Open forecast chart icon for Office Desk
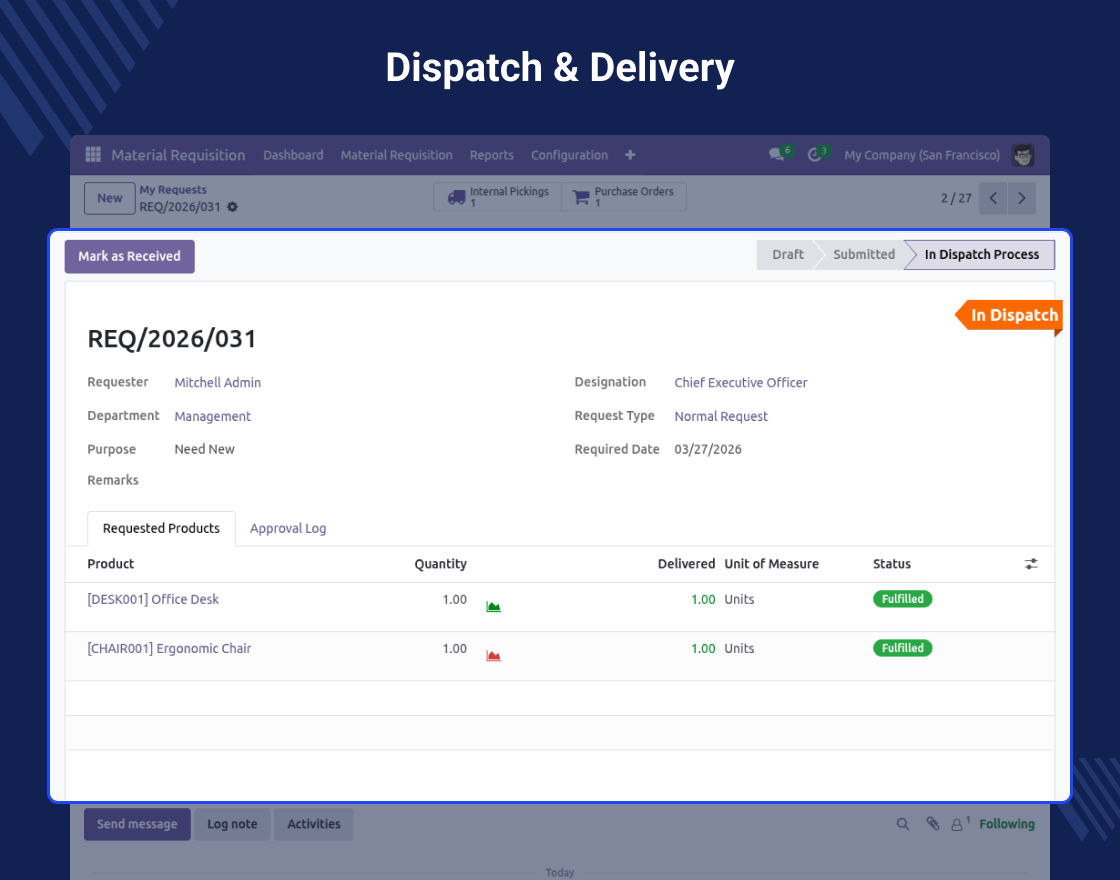The width and height of the screenshot is (1120, 880). pos(493,606)
